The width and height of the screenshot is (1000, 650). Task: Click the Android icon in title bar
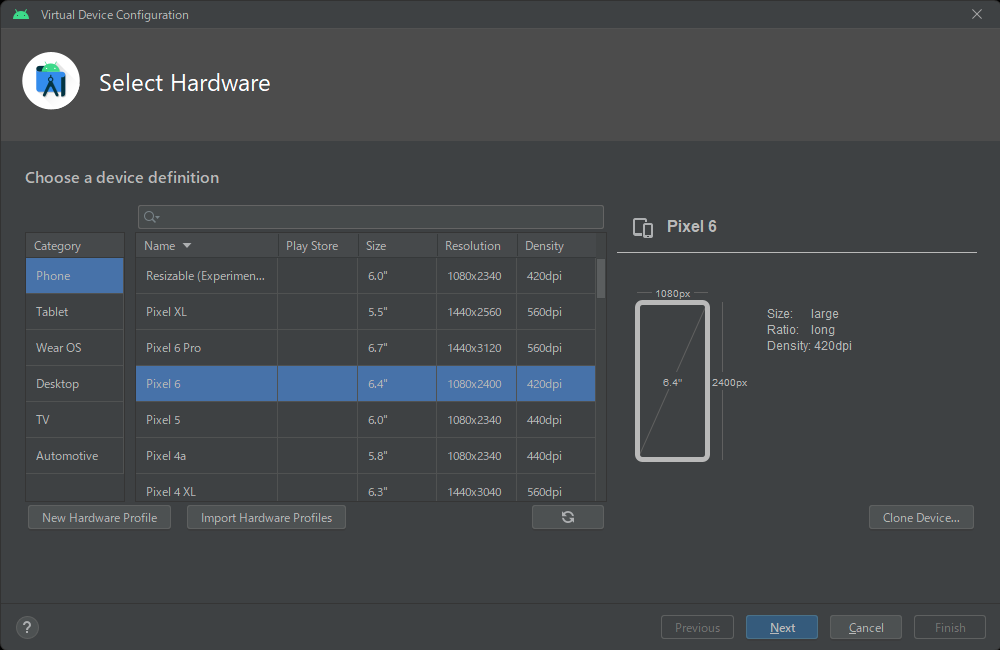pyautogui.click(x=21, y=14)
